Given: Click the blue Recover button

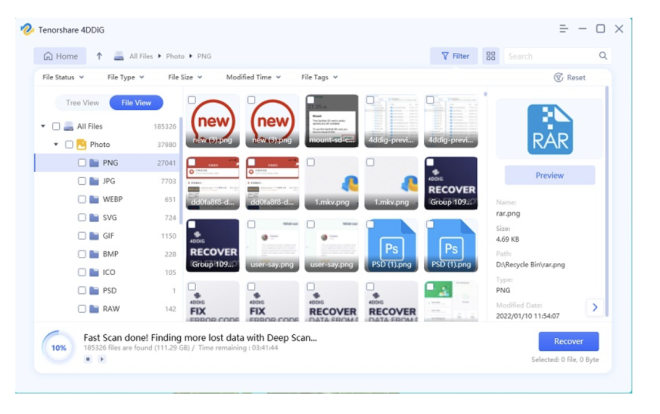Looking at the screenshot, I should [569, 341].
